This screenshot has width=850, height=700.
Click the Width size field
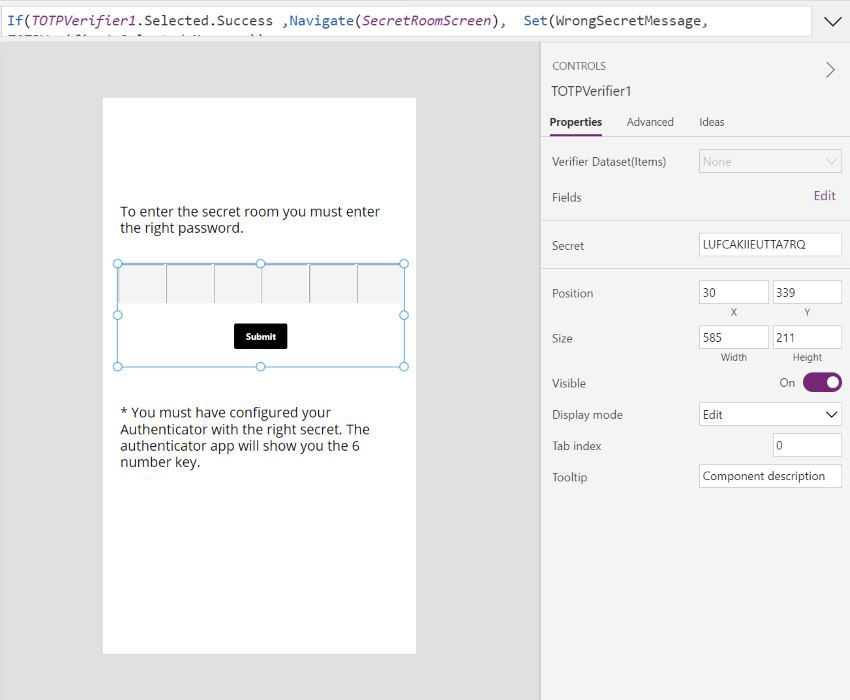click(x=733, y=337)
